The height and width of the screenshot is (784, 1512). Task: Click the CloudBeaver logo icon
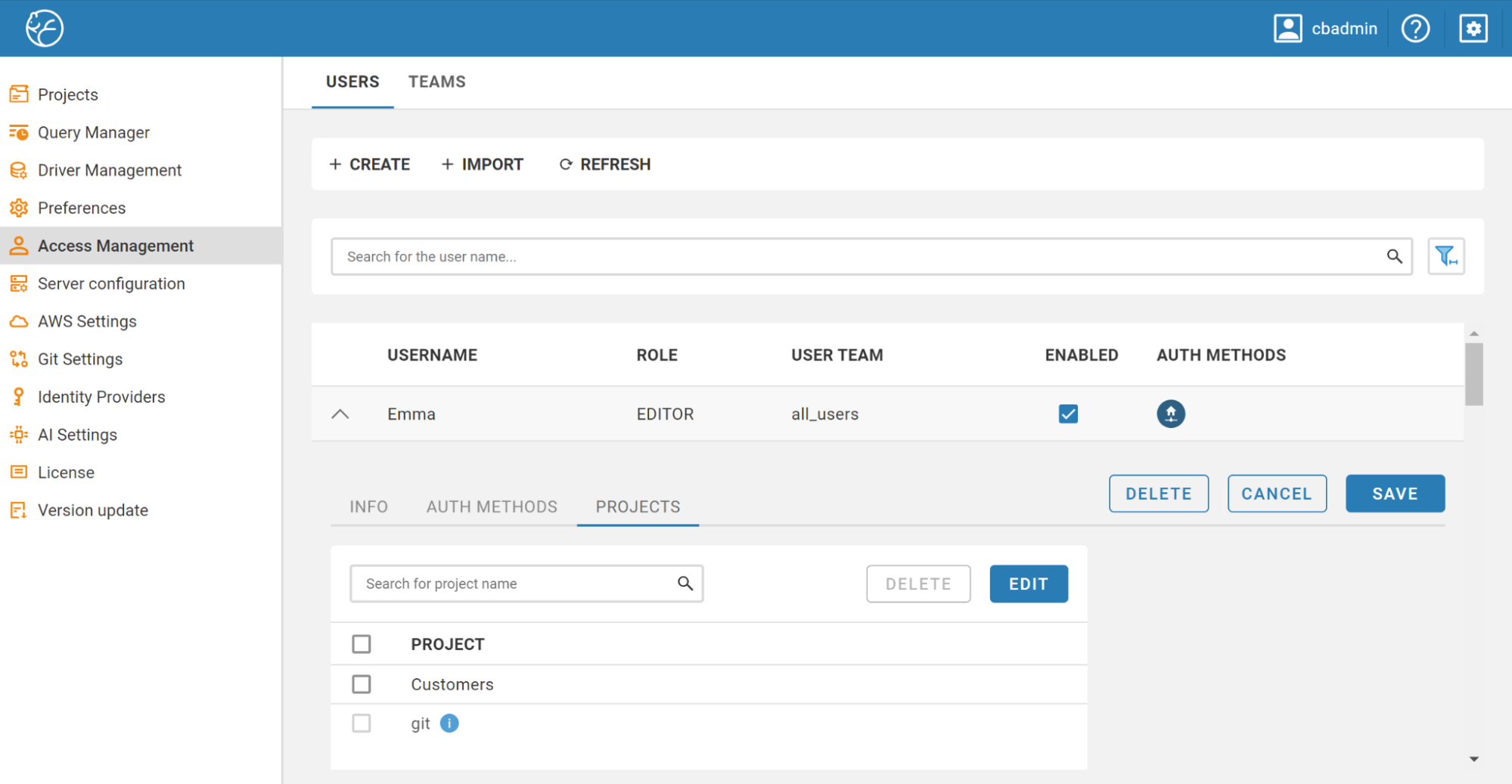click(45, 29)
